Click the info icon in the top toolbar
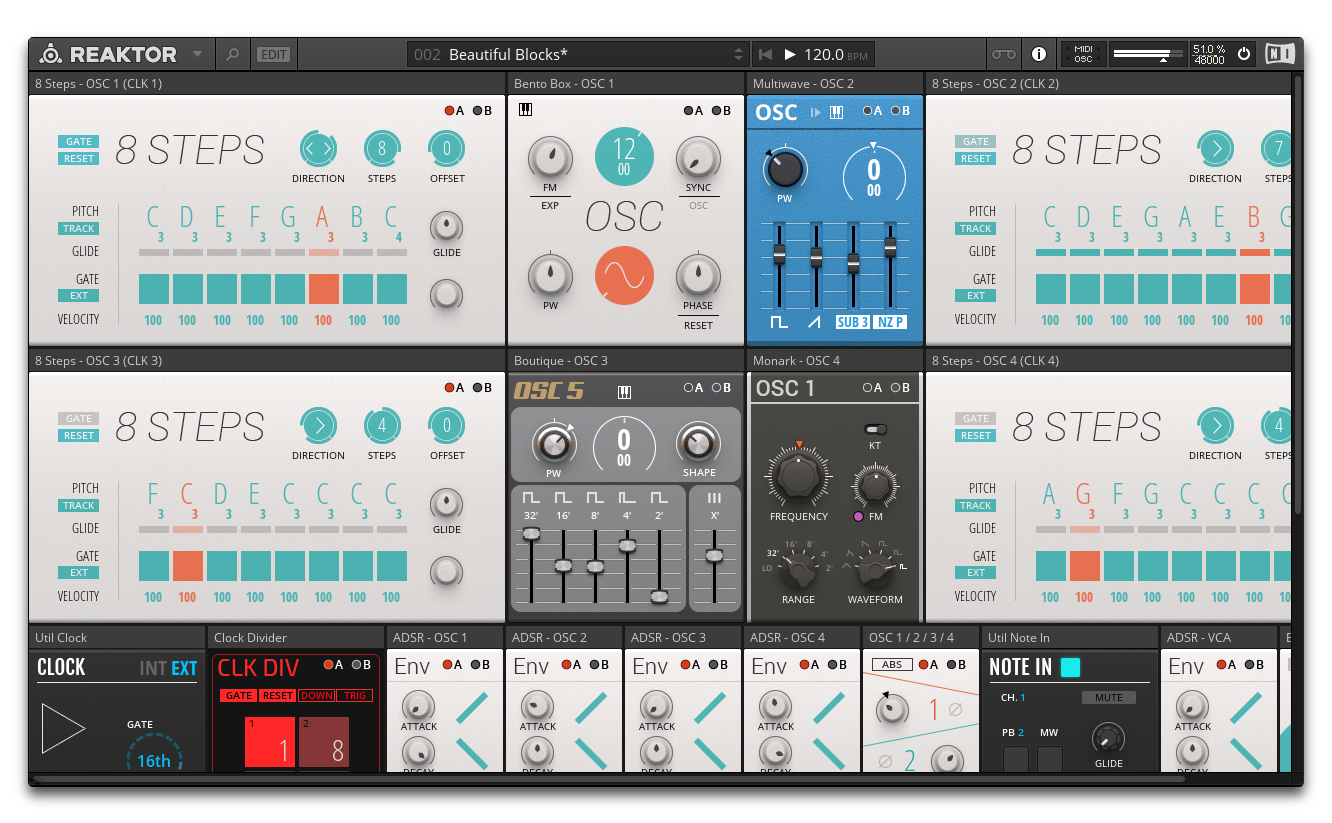Screen dimensions: 1332x823 point(1038,54)
